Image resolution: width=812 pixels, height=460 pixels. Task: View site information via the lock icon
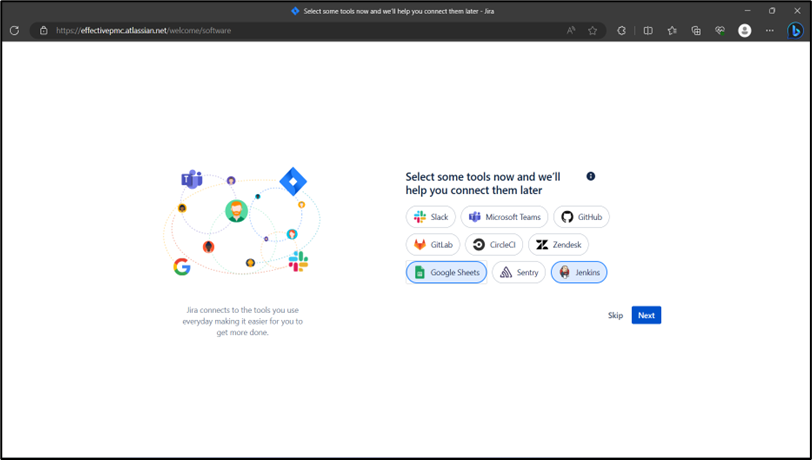tap(44, 31)
